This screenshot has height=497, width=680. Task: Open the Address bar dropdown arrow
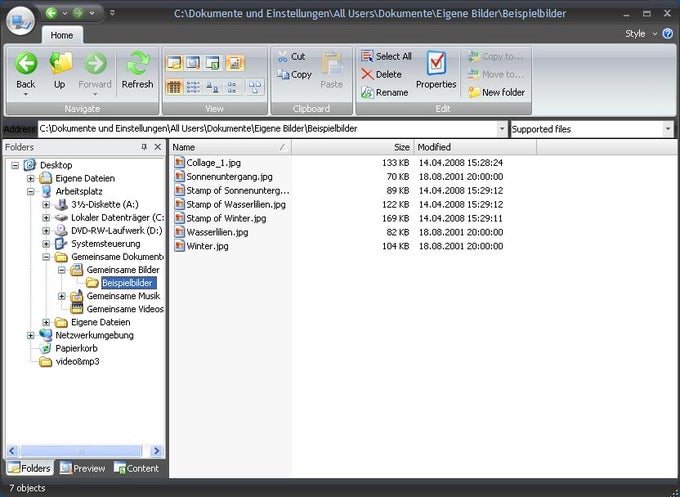[502, 129]
